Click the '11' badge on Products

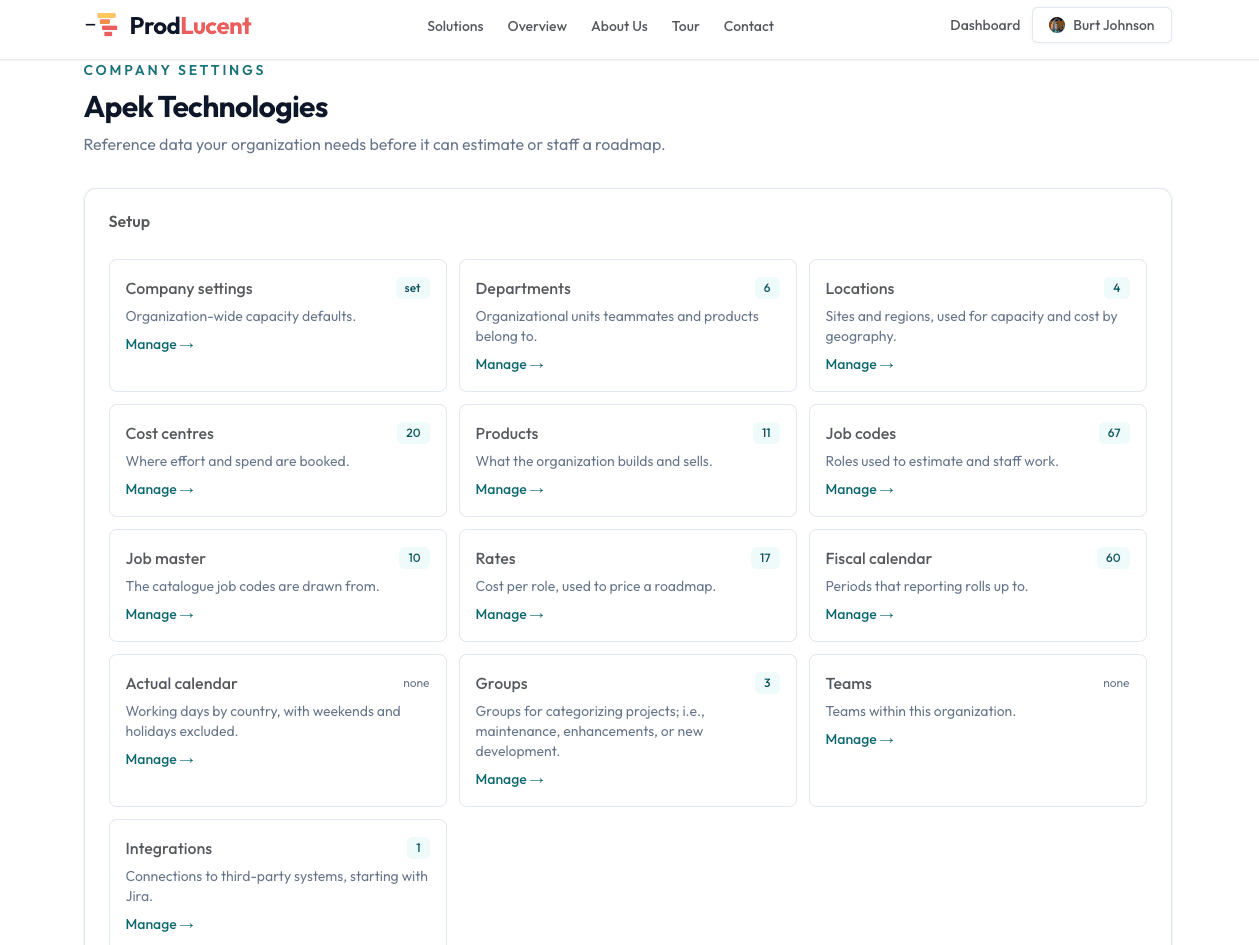point(766,433)
